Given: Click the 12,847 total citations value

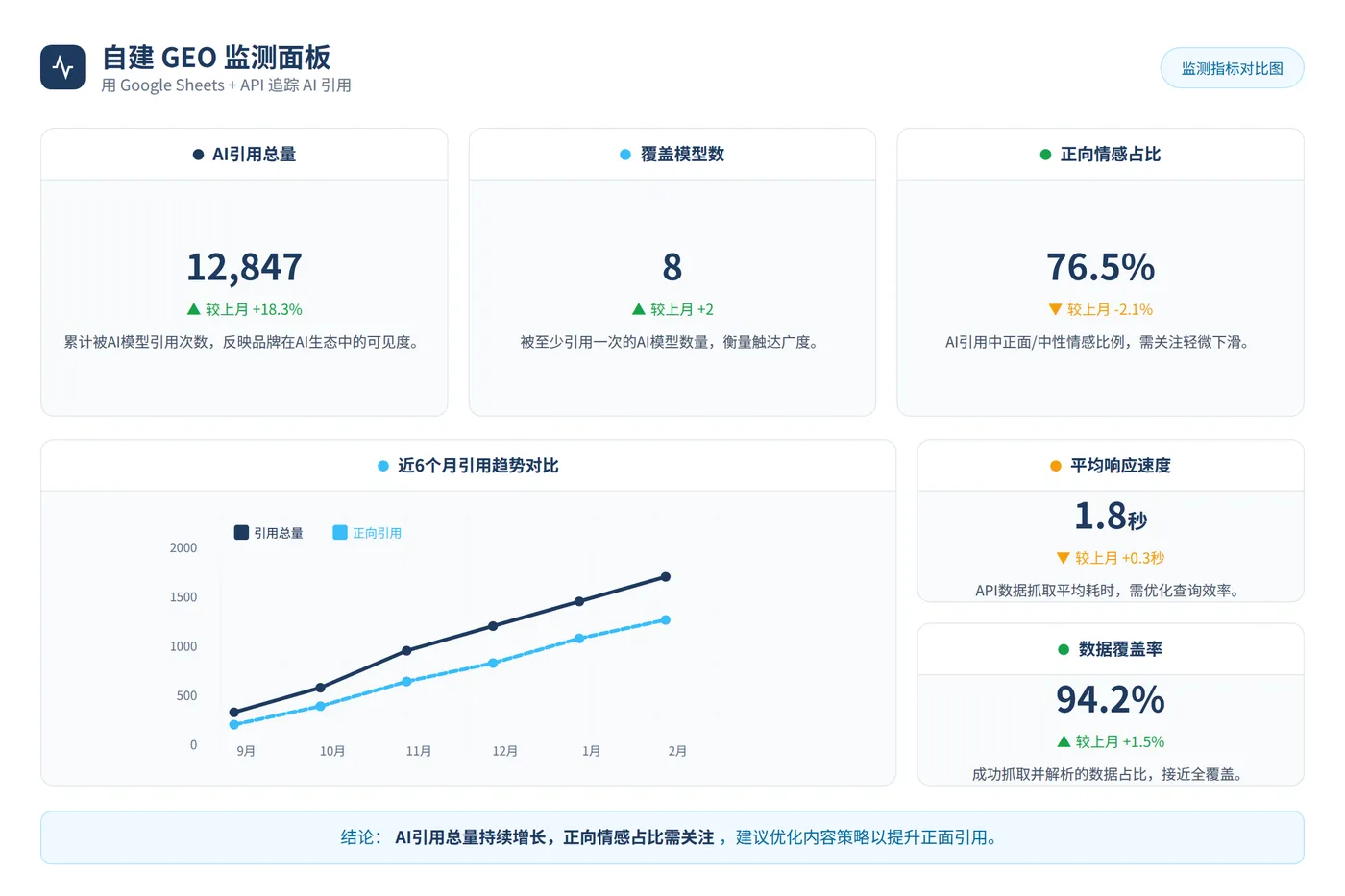Looking at the screenshot, I should [x=244, y=267].
